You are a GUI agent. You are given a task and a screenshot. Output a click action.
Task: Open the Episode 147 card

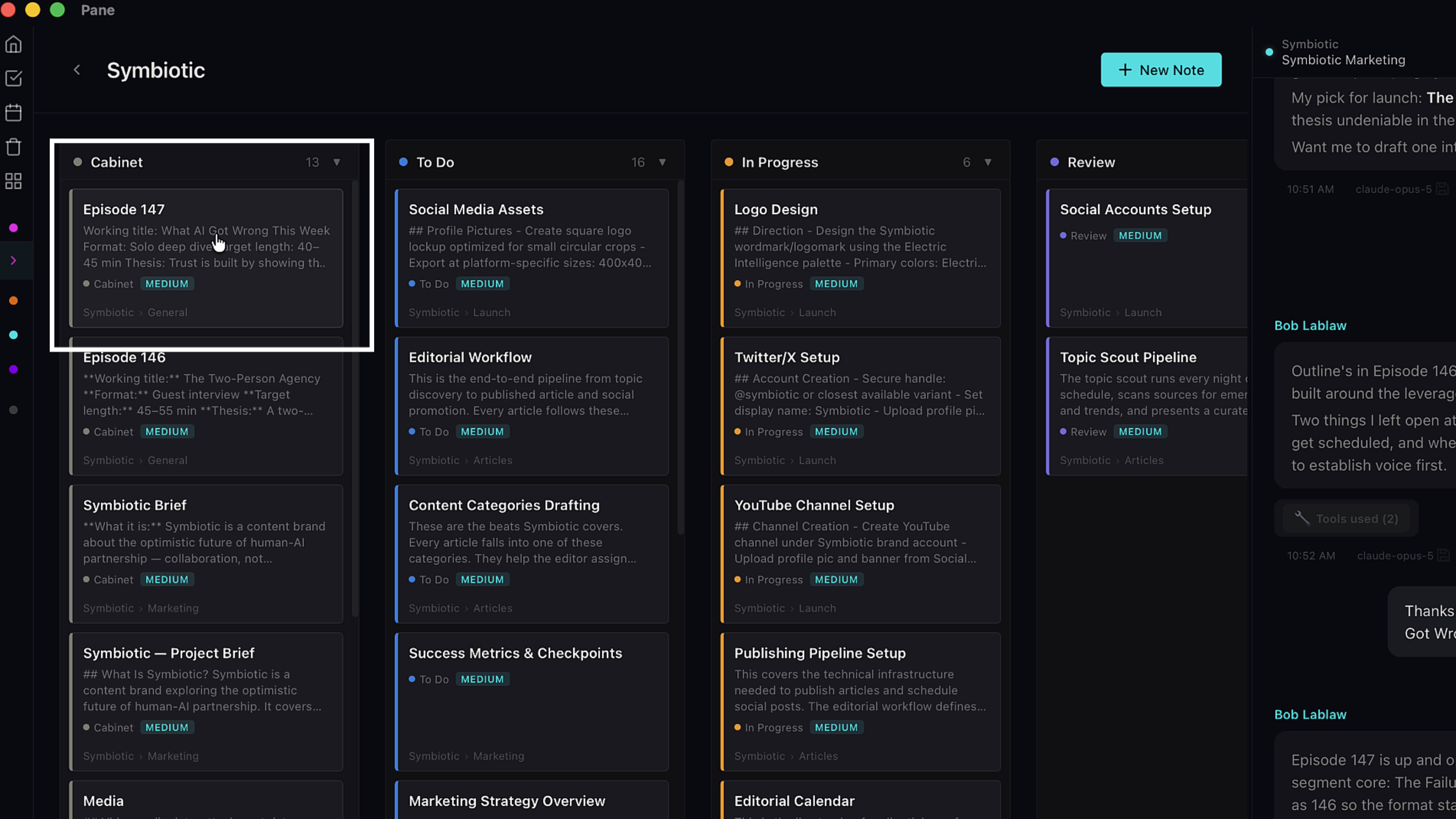point(206,258)
